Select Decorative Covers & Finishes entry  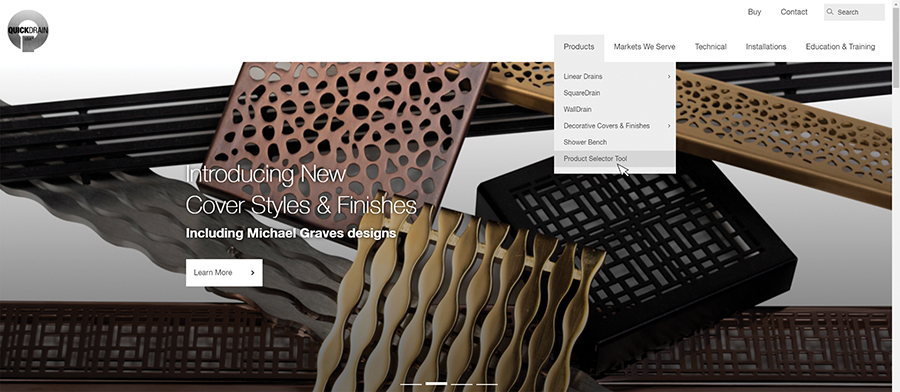[615, 126]
